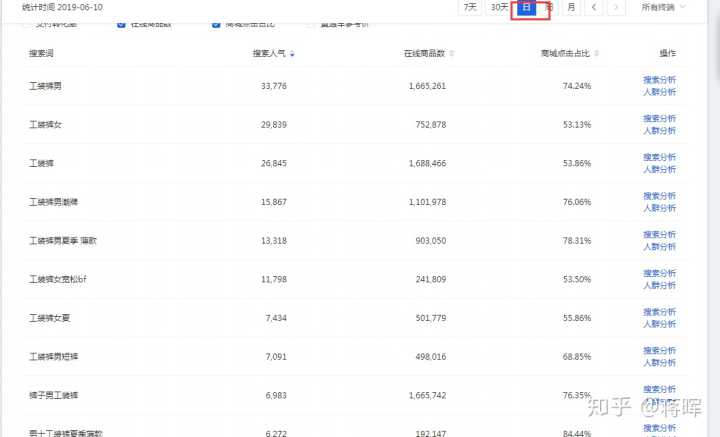This screenshot has width=720, height=437.
Task: Open 人群分析 for 工装裤女宽松bf
Action: coord(659,285)
